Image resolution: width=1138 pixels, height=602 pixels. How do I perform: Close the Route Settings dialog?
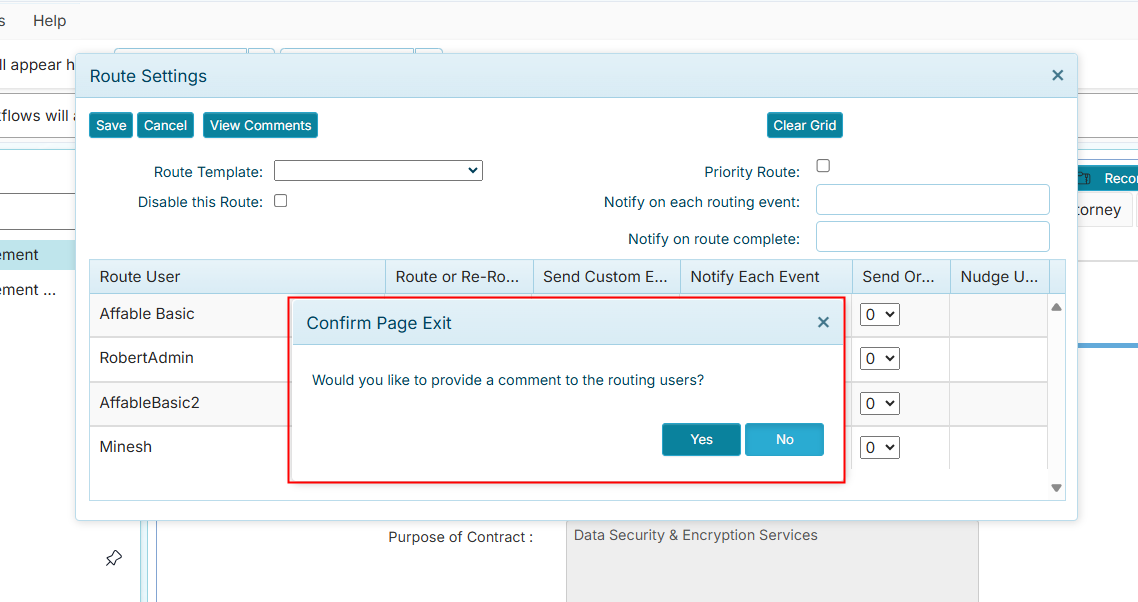point(1057,75)
